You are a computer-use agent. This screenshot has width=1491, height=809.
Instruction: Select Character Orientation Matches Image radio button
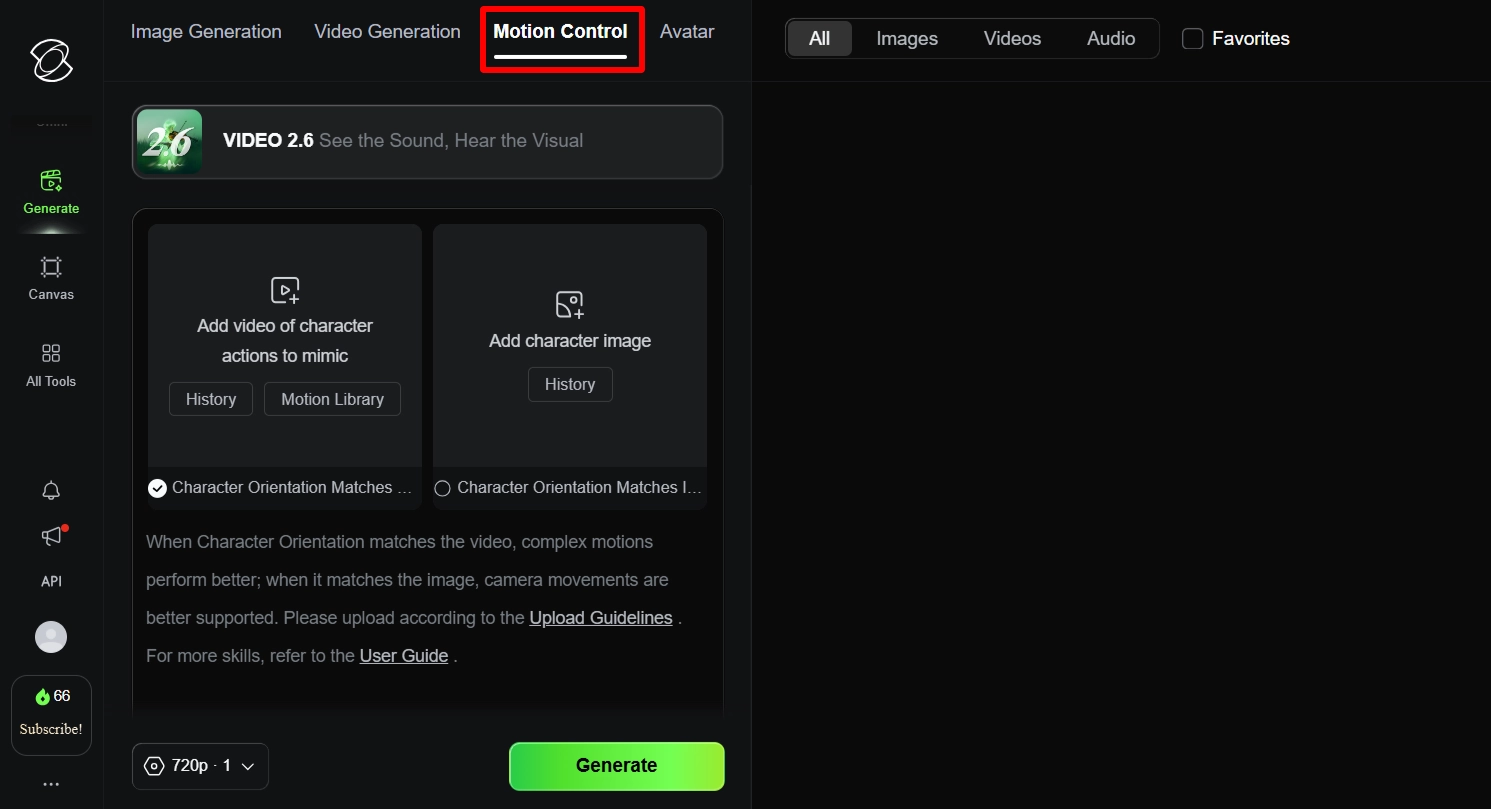point(442,488)
